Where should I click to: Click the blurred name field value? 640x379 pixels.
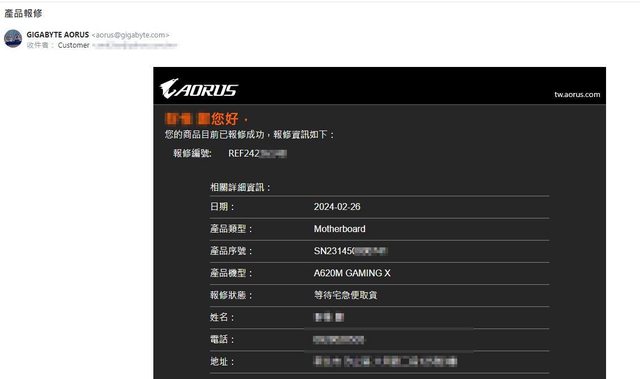tap(329, 317)
